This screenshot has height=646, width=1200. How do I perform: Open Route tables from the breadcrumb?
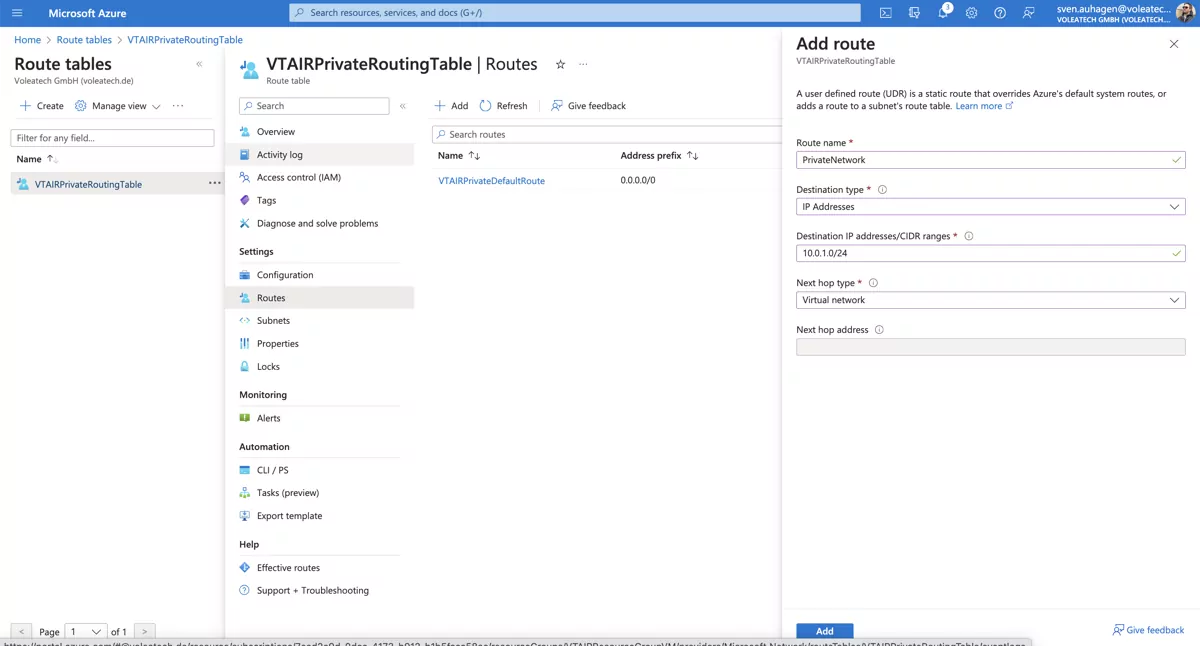[x=83, y=39]
